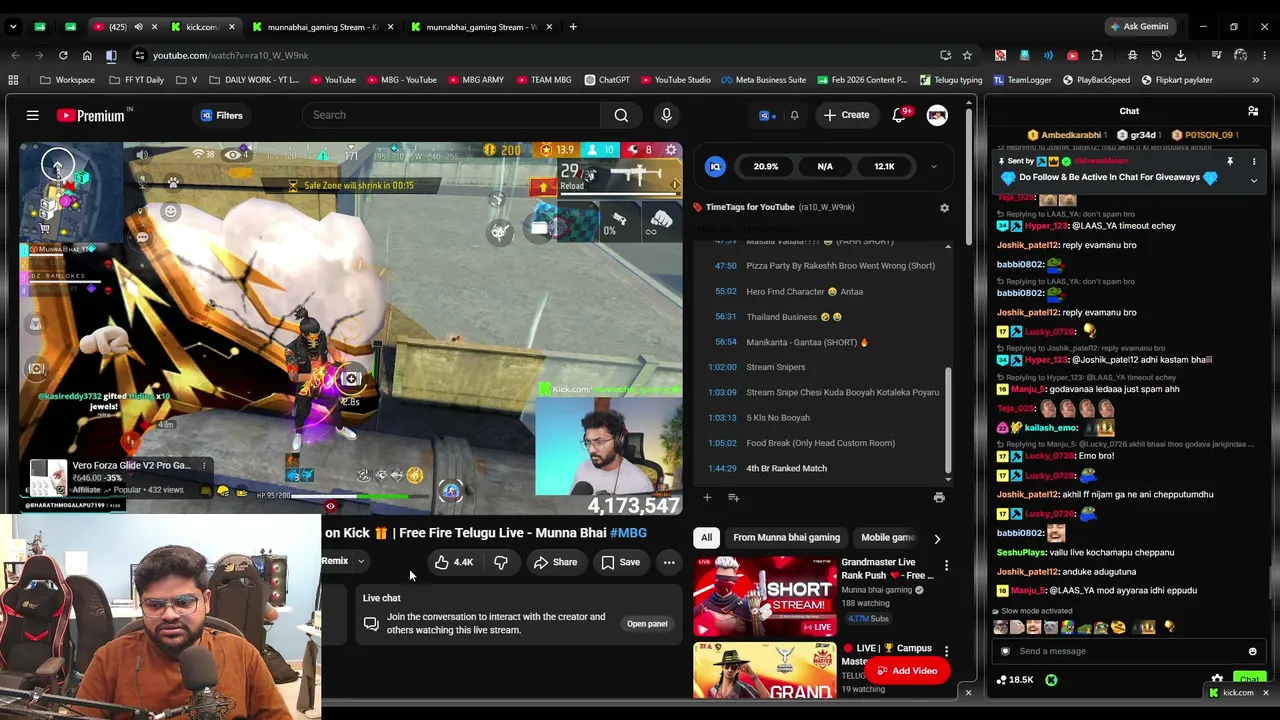Open the ChatGPT bookmark
This screenshot has height=720, width=1280.
coord(605,80)
